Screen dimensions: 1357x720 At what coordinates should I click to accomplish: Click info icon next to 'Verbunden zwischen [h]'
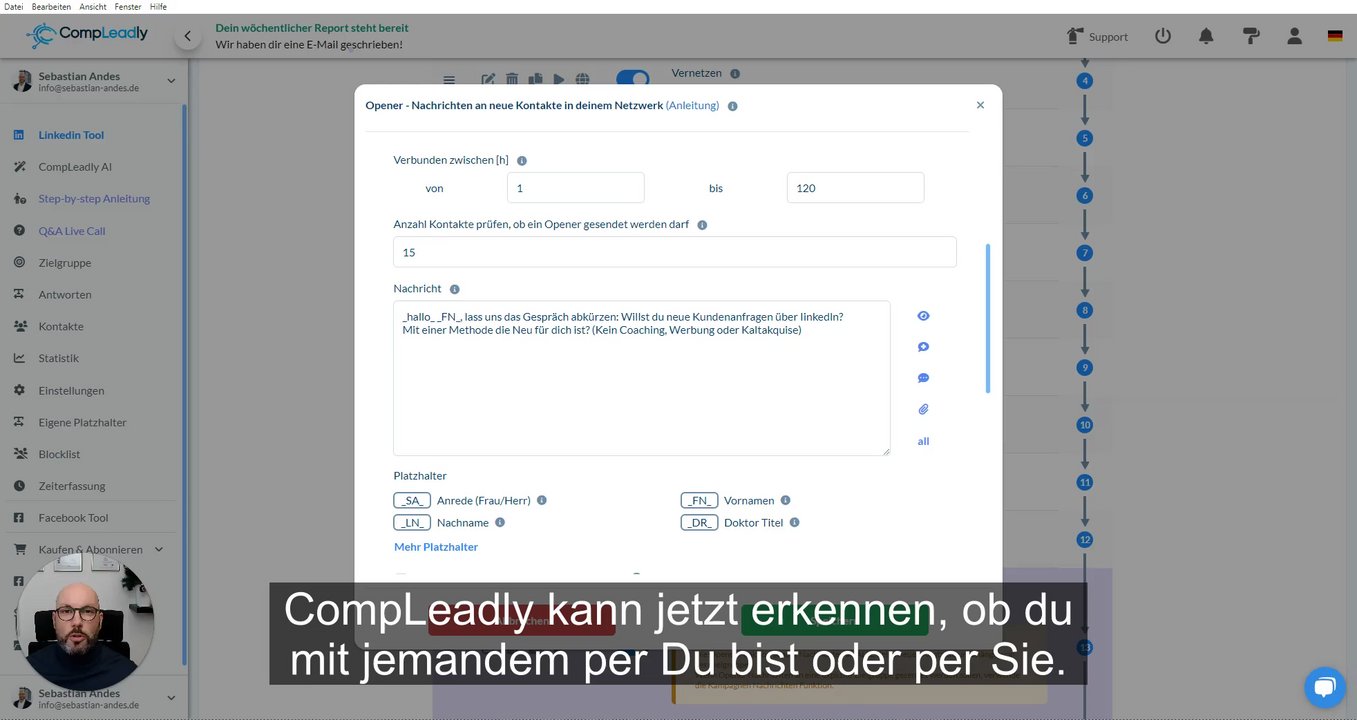(522, 160)
